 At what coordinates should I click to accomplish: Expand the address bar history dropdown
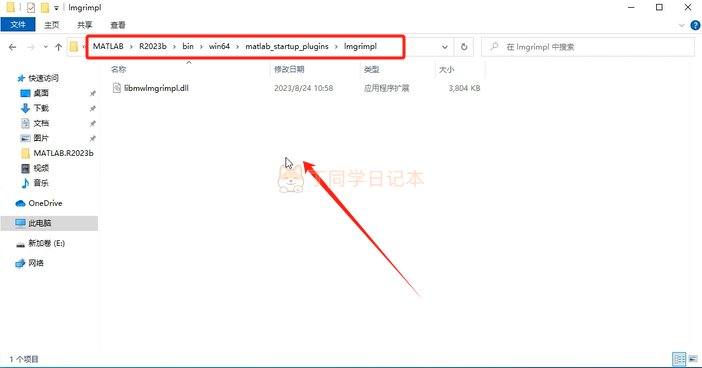click(x=445, y=47)
